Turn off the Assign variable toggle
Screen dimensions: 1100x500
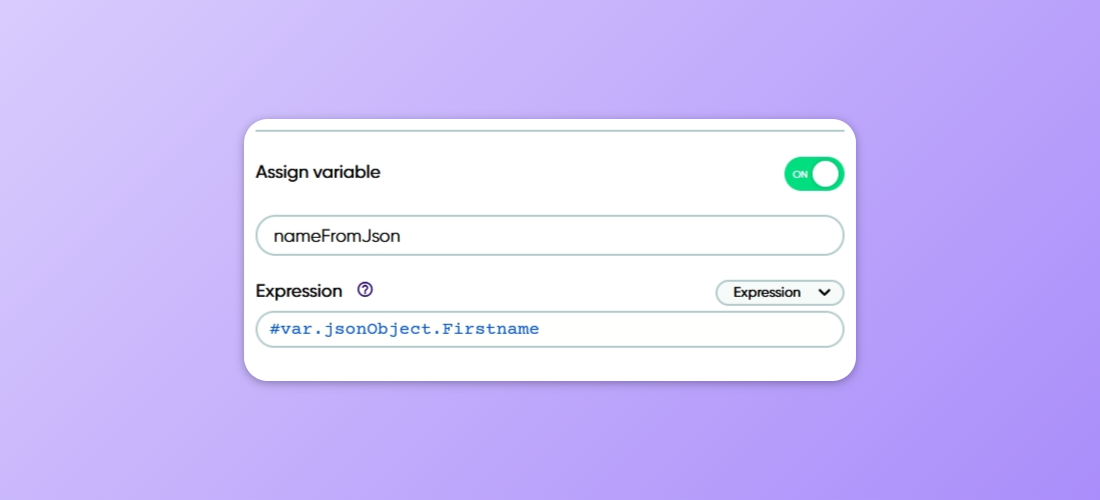pos(814,174)
